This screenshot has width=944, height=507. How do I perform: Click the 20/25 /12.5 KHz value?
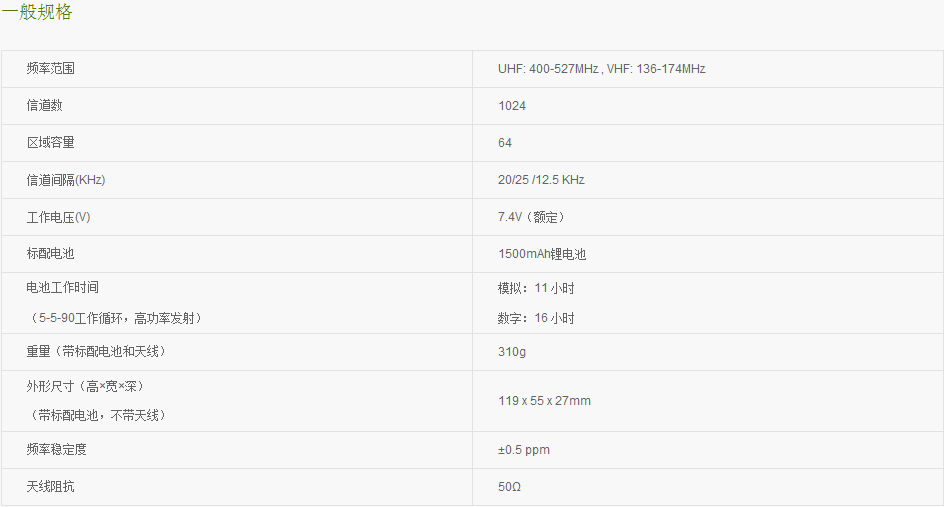[541, 180]
